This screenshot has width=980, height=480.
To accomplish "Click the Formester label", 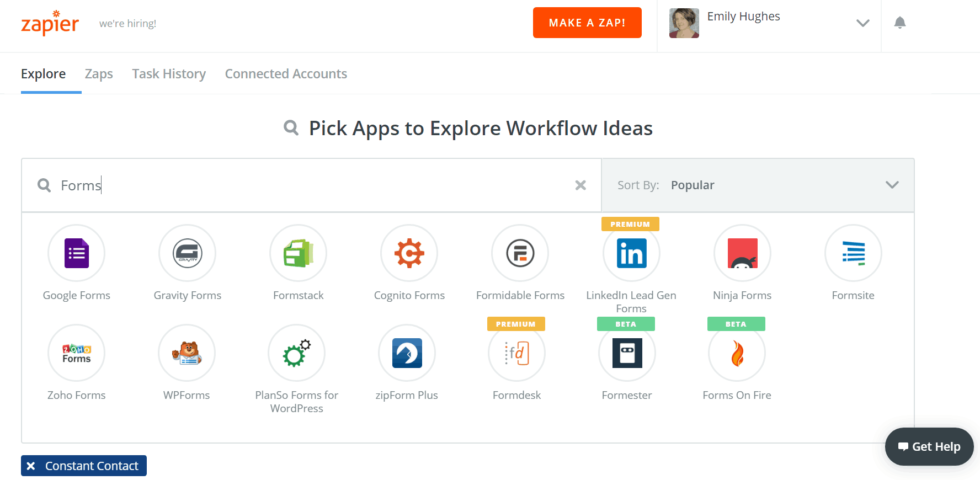I will coord(627,395).
